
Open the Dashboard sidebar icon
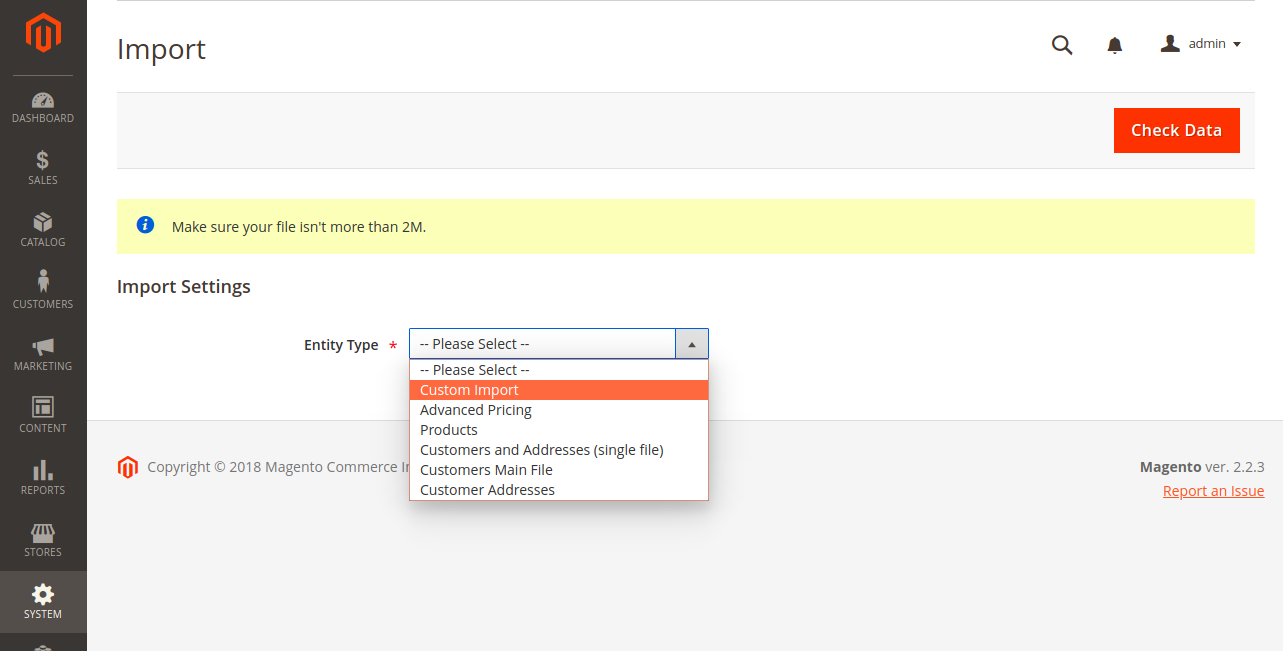pyautogui.click(x=43, y=107)
